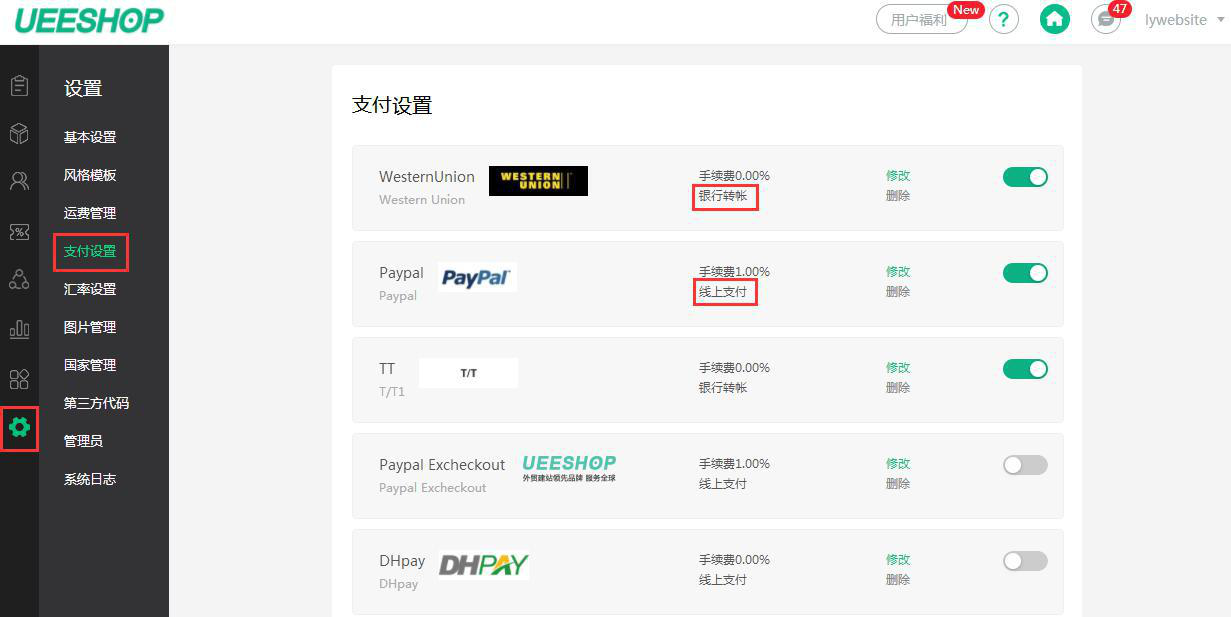Click 修改 for WesternUnion
This screenshot has height=617, width=1231.
click(x=898, y=176)
